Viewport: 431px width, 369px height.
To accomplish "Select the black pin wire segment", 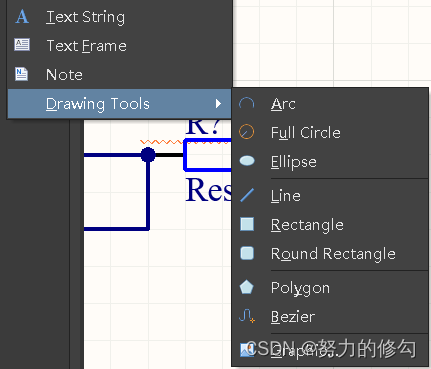I will click(169, 155).
